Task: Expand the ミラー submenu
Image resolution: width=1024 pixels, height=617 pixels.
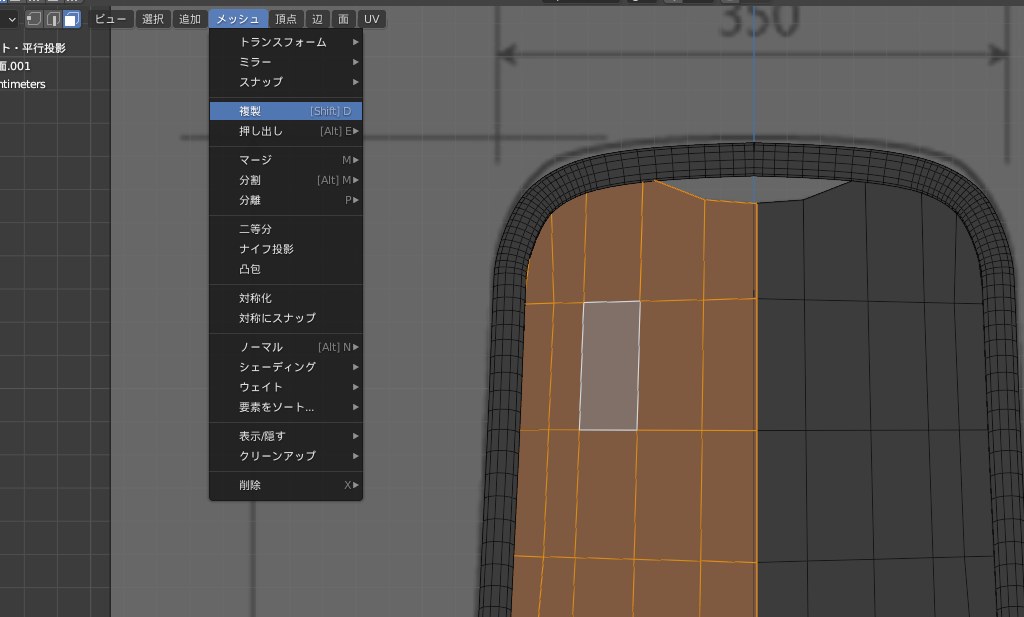Action: click(286, 62)
